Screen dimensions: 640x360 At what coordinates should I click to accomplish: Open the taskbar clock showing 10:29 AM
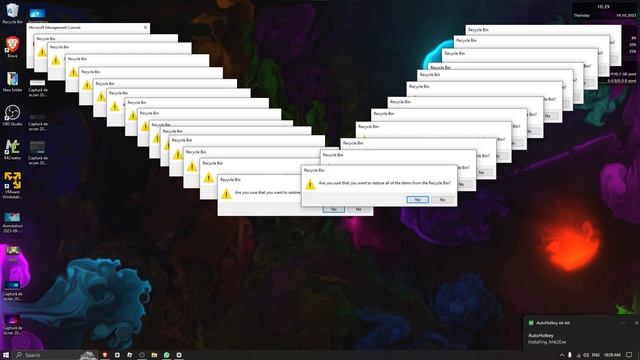point(612,355)
